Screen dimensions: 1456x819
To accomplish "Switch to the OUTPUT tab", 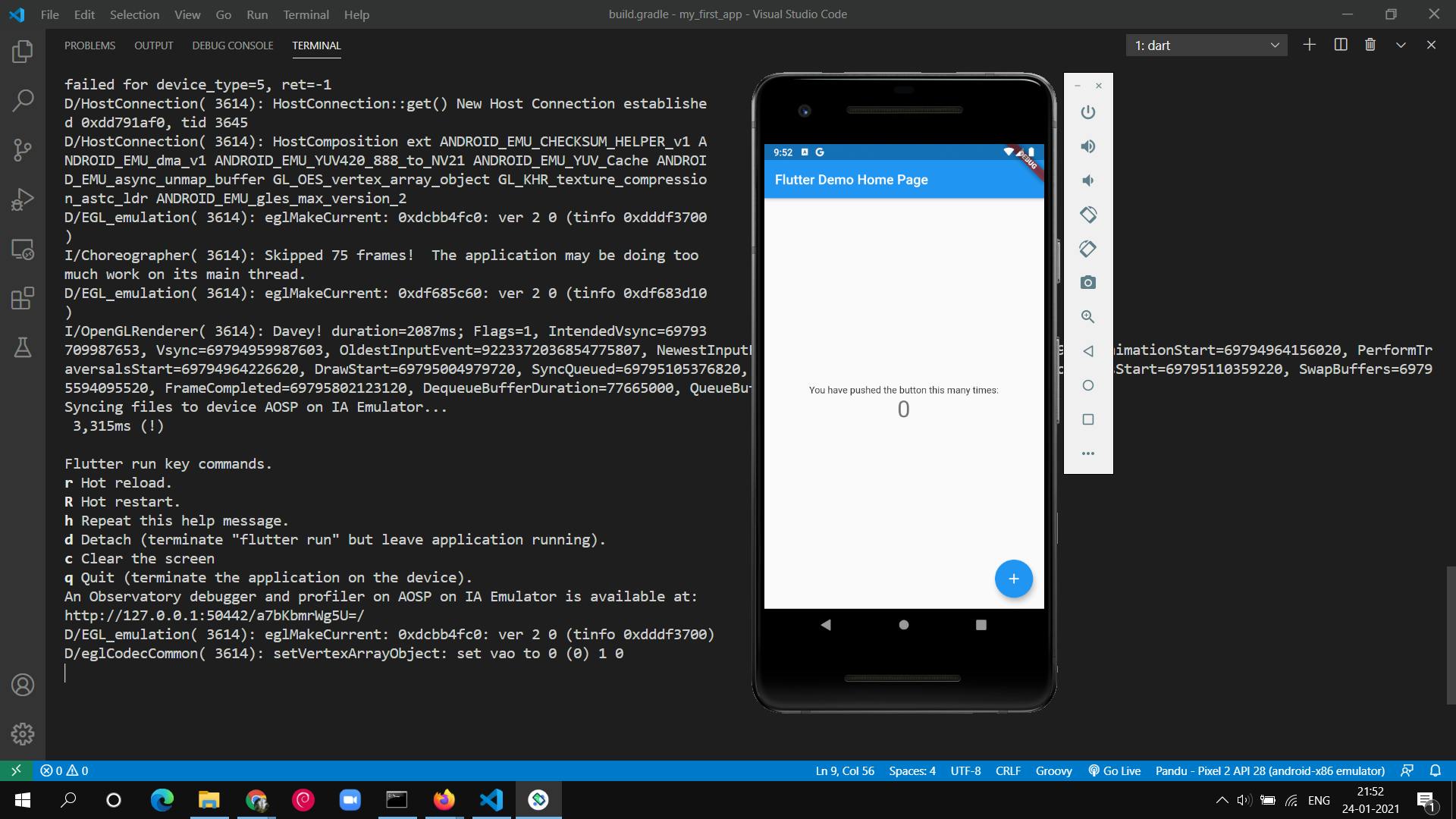I will pyautogui.click(x=154, y=45).
